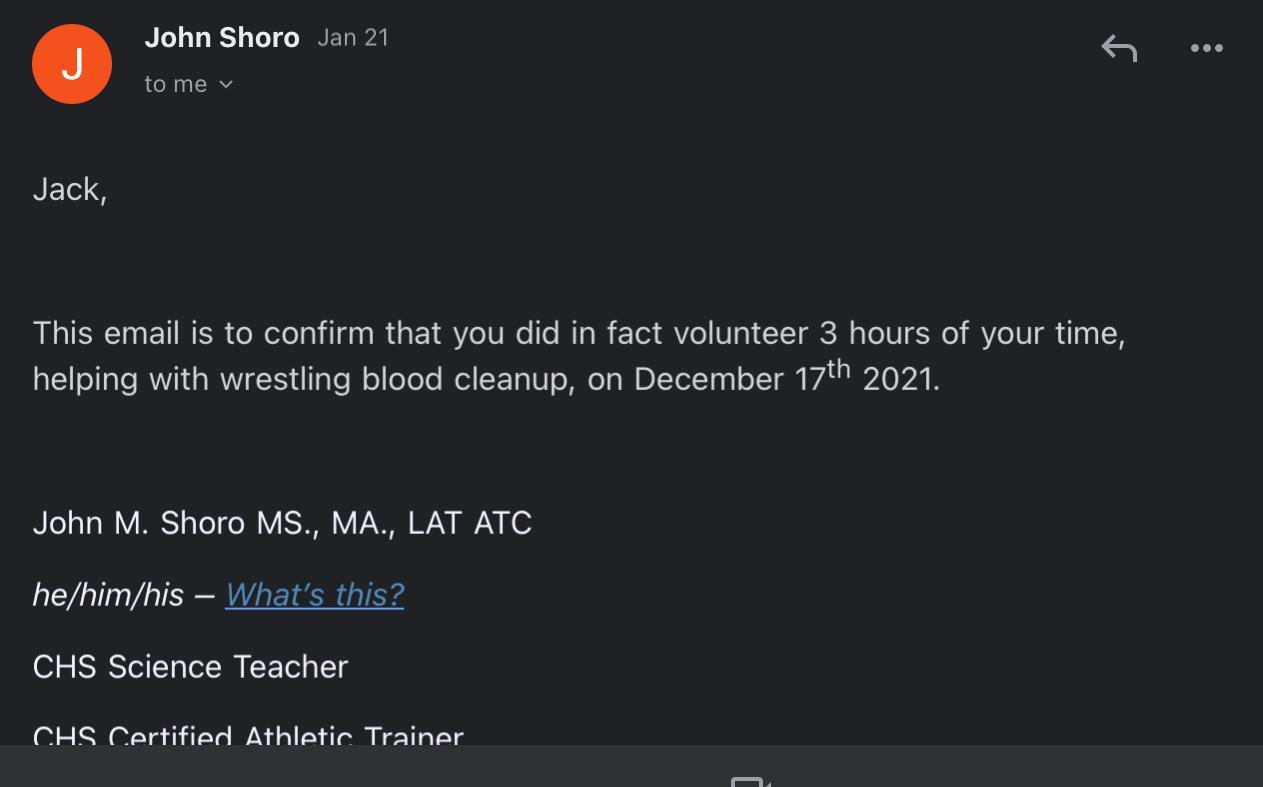
Task: Tap the orange J sender avatar
Action: [72, 64]
